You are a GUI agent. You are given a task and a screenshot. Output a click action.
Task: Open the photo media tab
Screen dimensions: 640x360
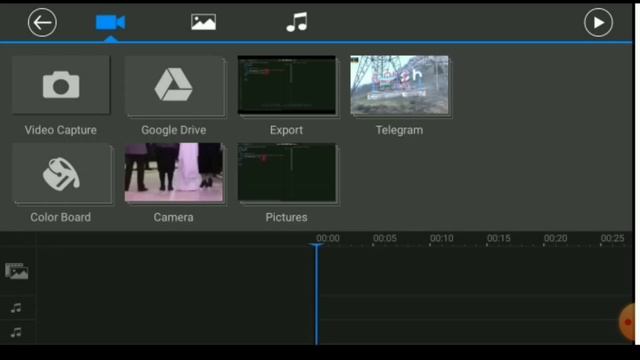[203, 22]
